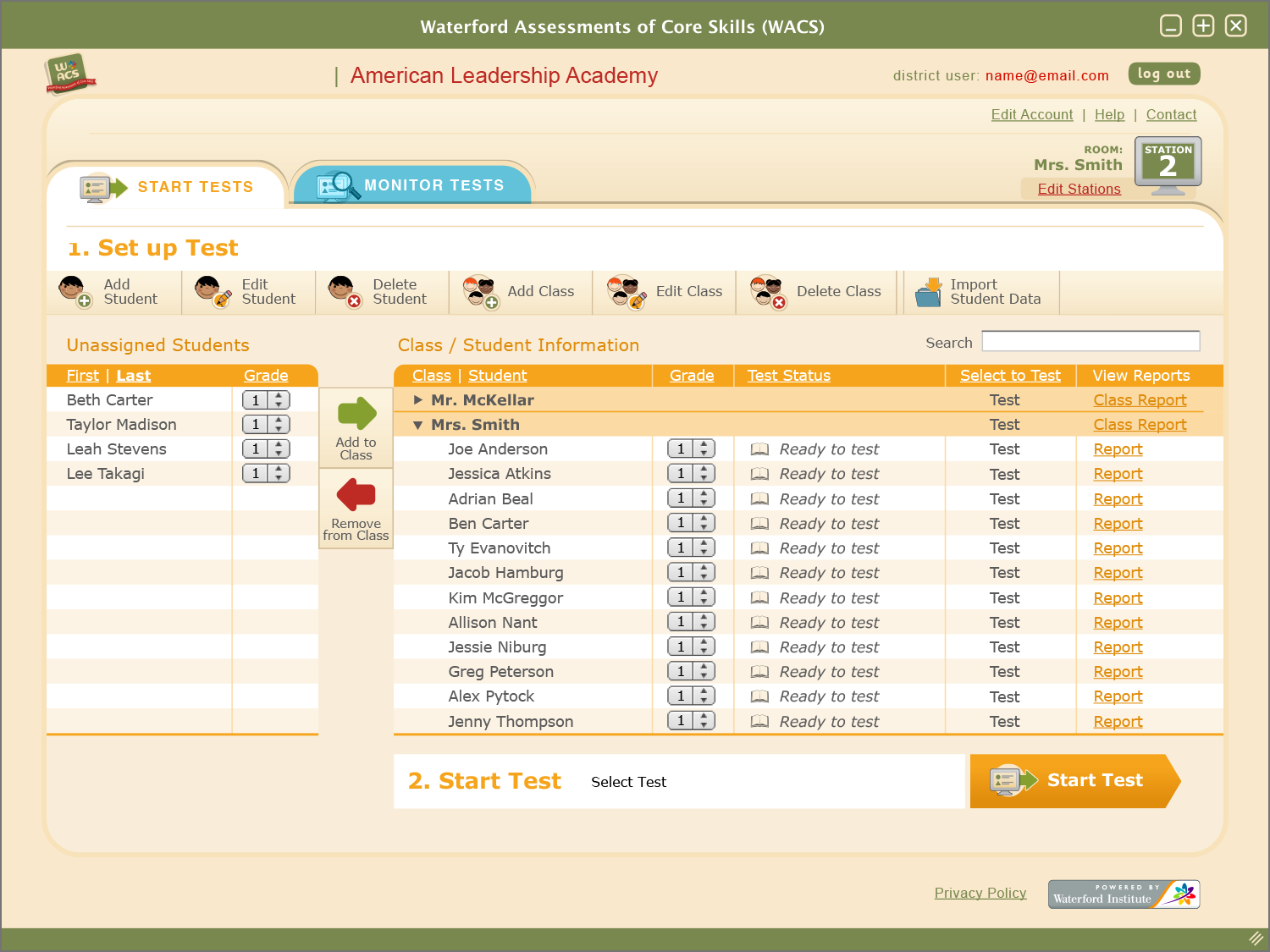Viewport: 1270px width, 952px height.
Task: Sort the class table by Grade
Action: pos(692,376)
